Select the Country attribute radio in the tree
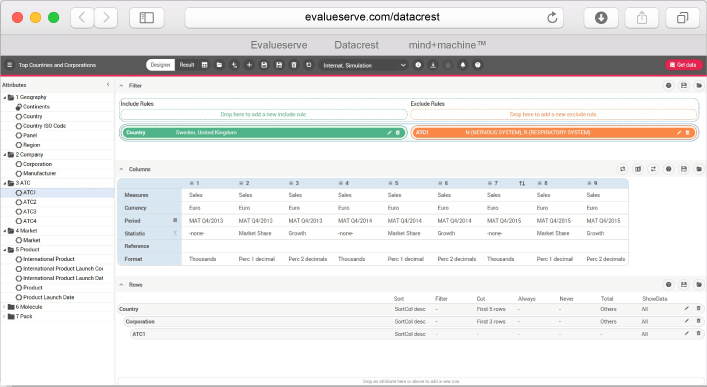This screenshot has width=707, height=387. click(x=18, y=116)
